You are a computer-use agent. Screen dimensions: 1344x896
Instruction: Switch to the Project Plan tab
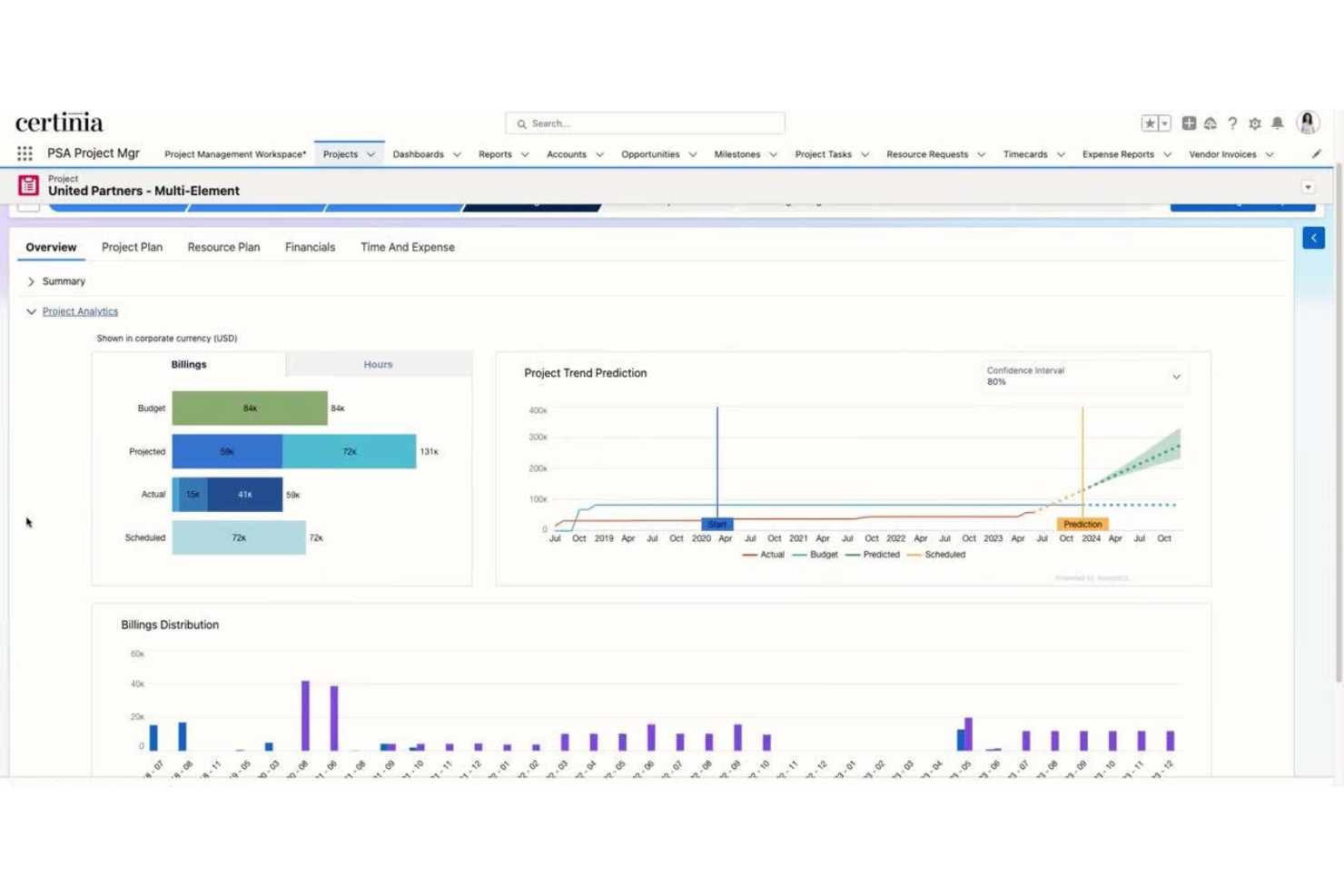click(x=132, y=247)
